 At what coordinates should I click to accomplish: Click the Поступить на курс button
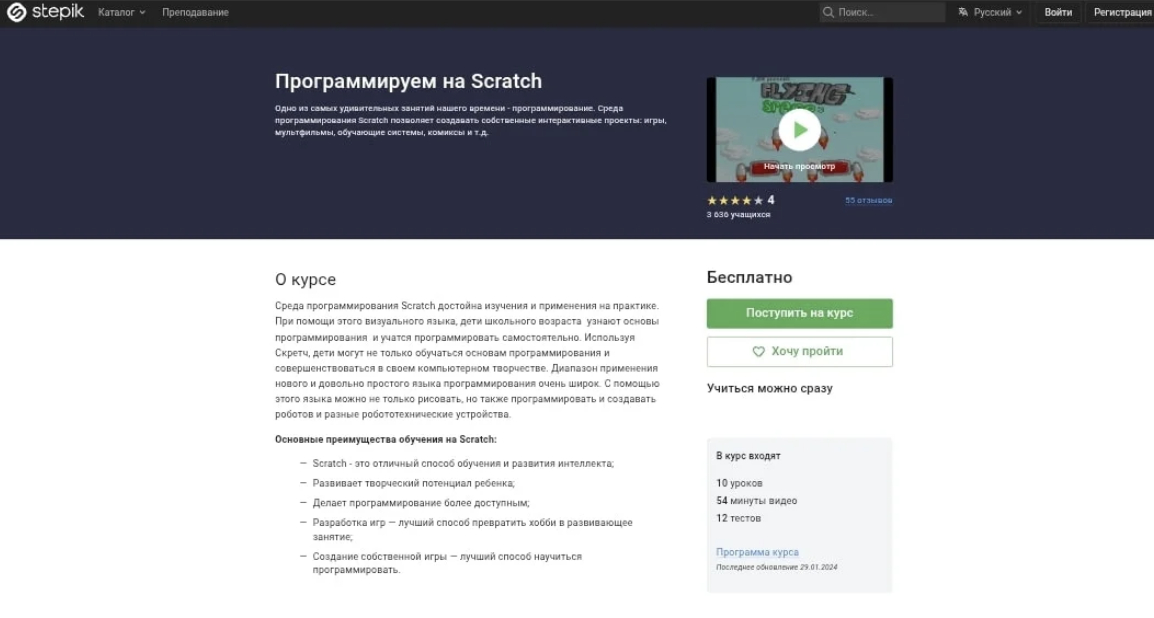[x=799, y=313]
